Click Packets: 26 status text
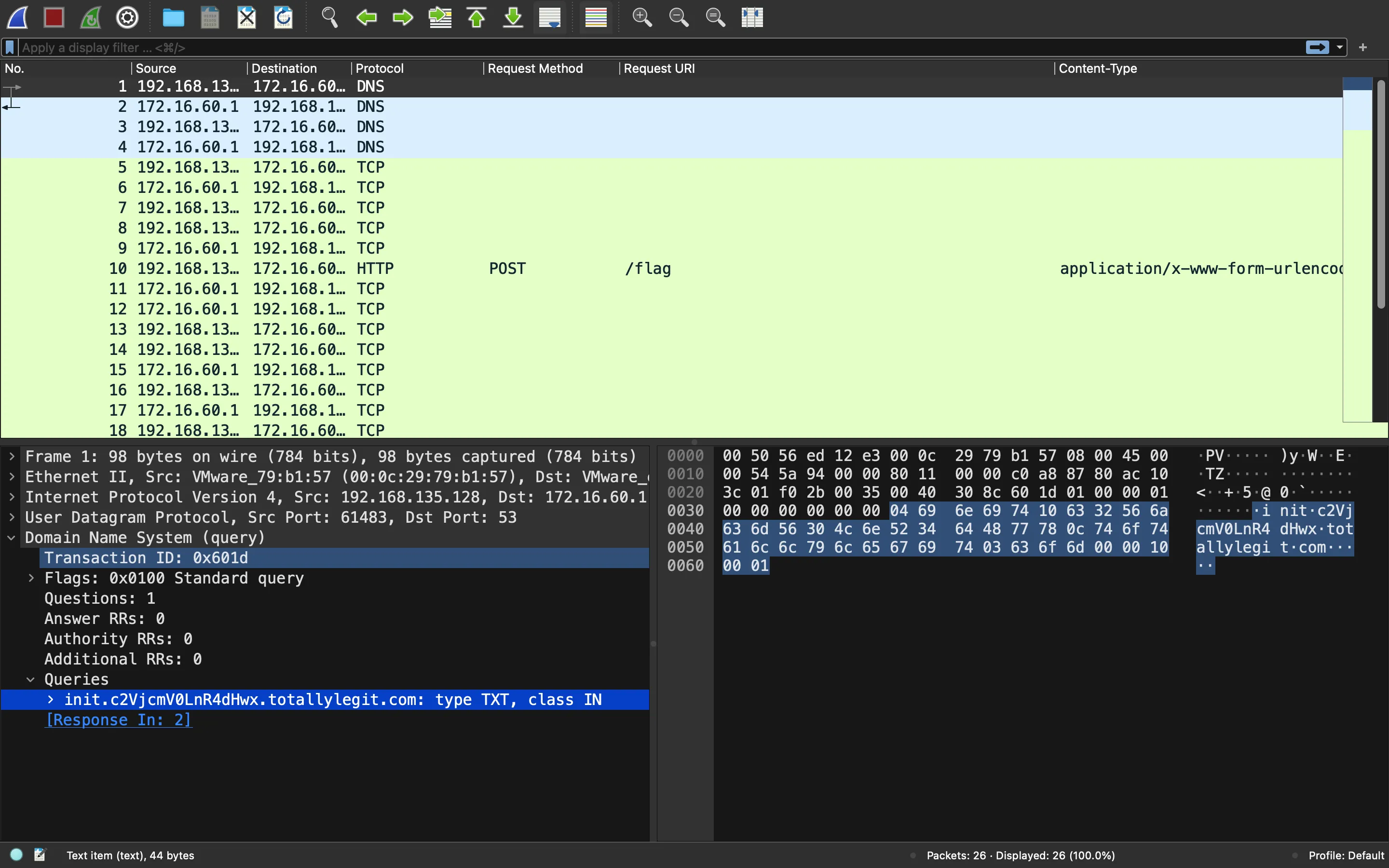The width and height of the screenshot is (1389, 868). [1021, 855]
